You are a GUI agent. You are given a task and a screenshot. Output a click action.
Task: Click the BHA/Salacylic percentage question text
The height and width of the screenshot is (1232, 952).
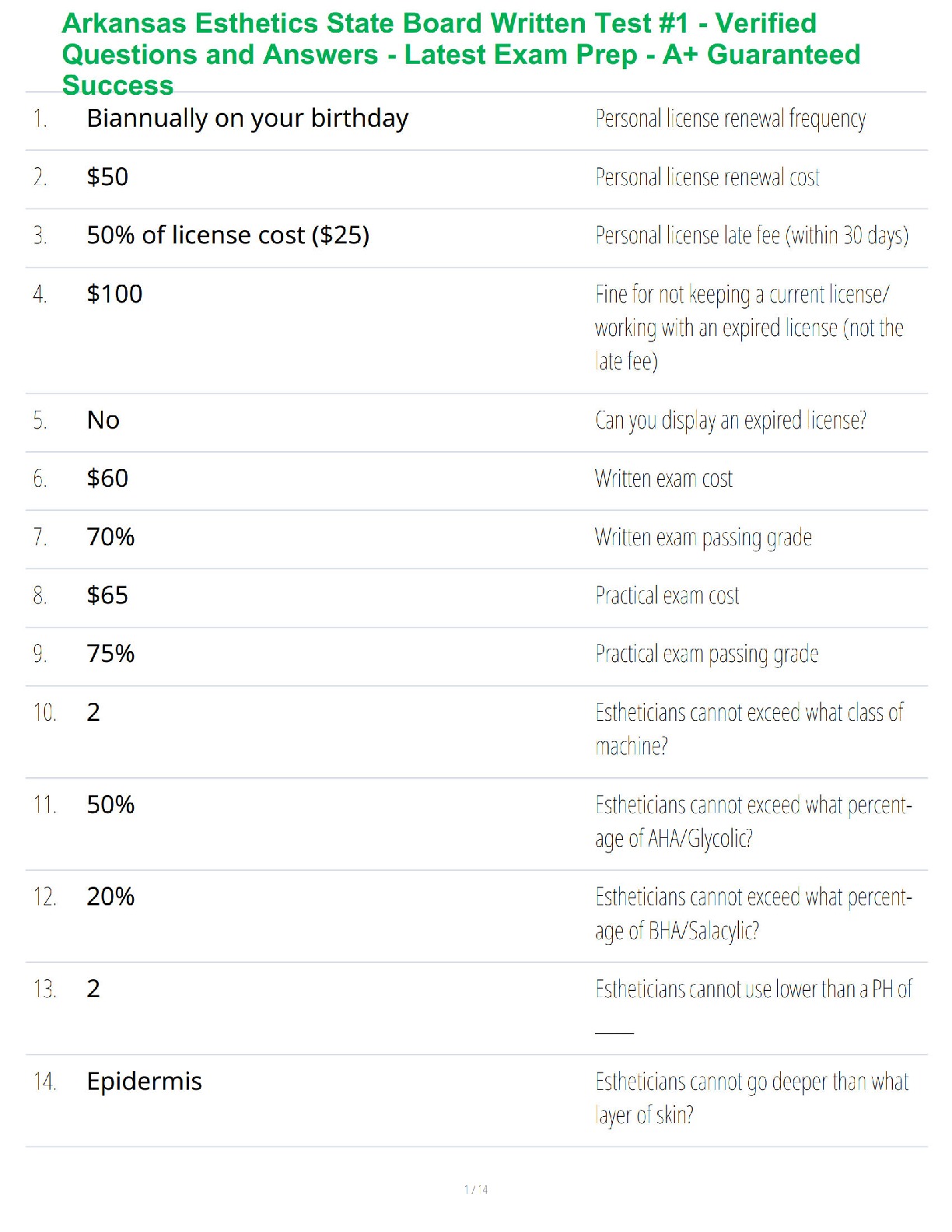pos(753,914)
